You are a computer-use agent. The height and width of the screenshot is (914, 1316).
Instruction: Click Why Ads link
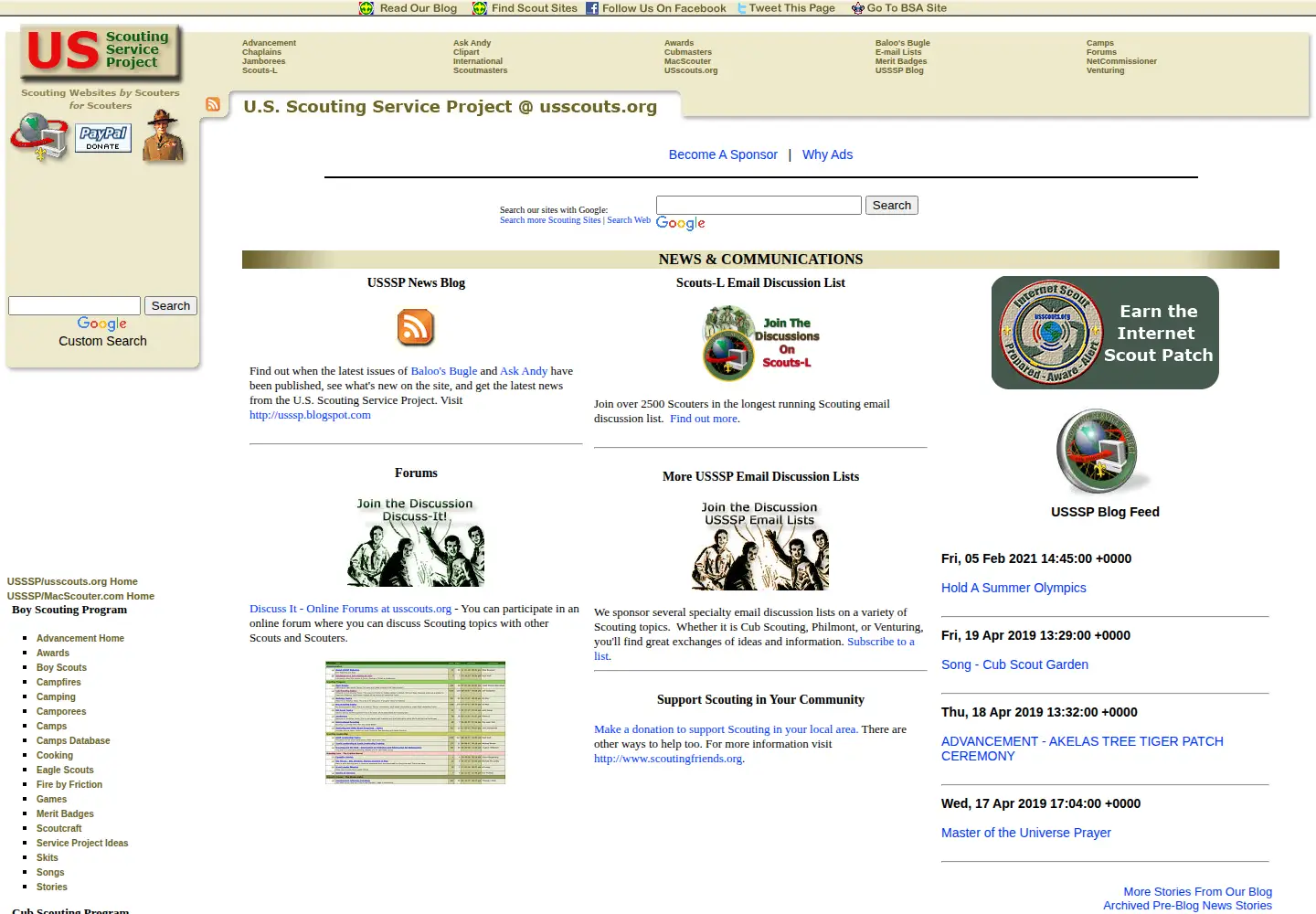pos(827,154)
